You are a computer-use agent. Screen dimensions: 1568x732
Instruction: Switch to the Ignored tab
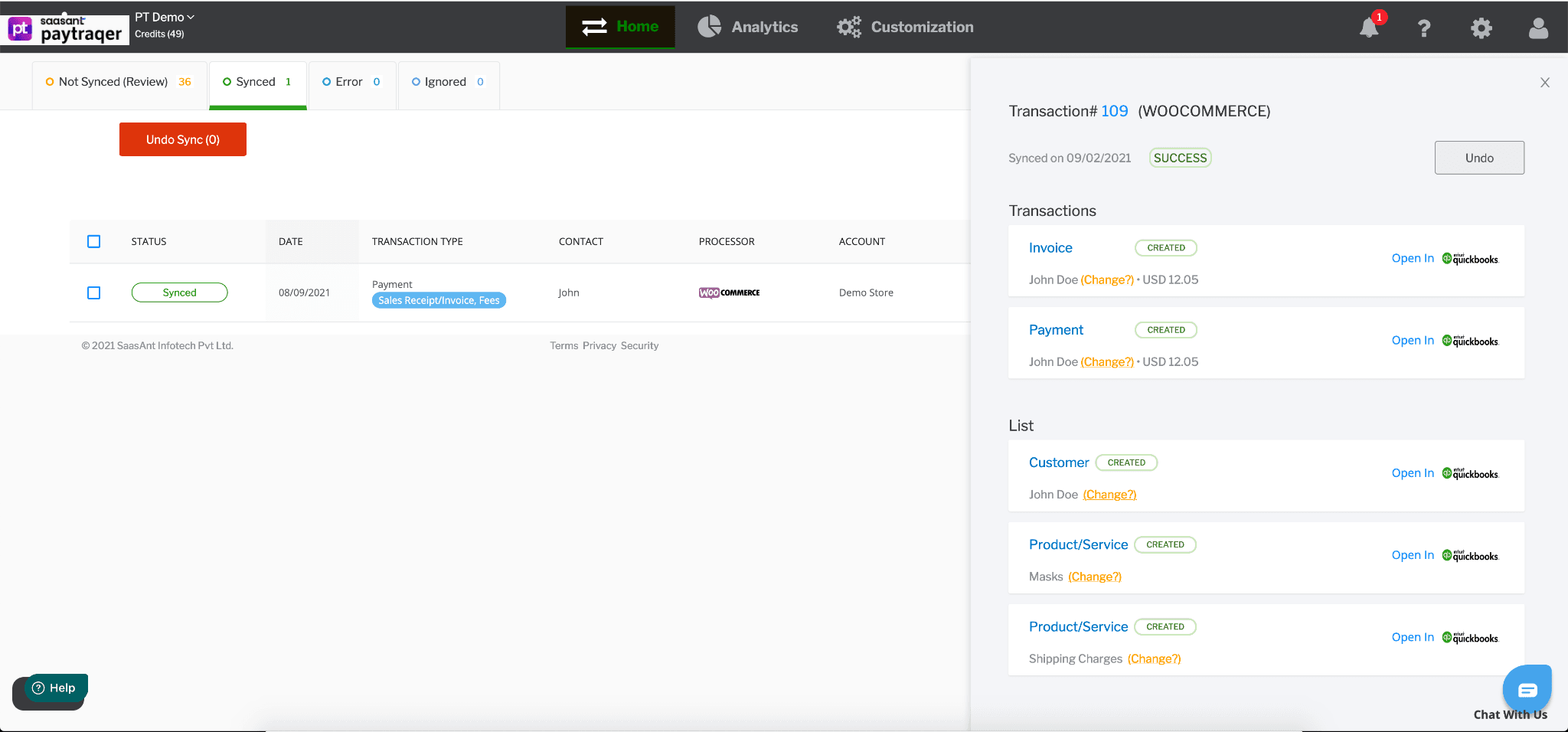[x=449, y=82]
